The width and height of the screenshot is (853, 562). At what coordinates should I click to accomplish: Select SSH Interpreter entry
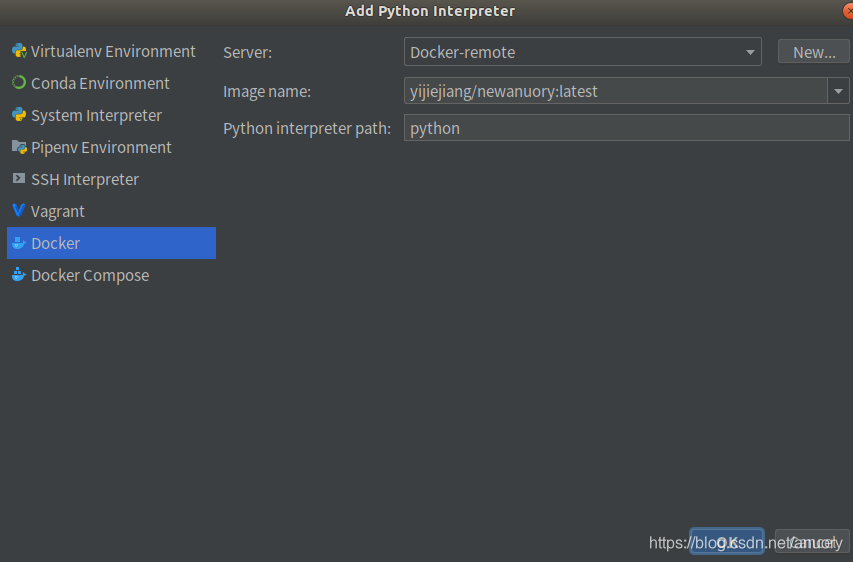[112, 180]
